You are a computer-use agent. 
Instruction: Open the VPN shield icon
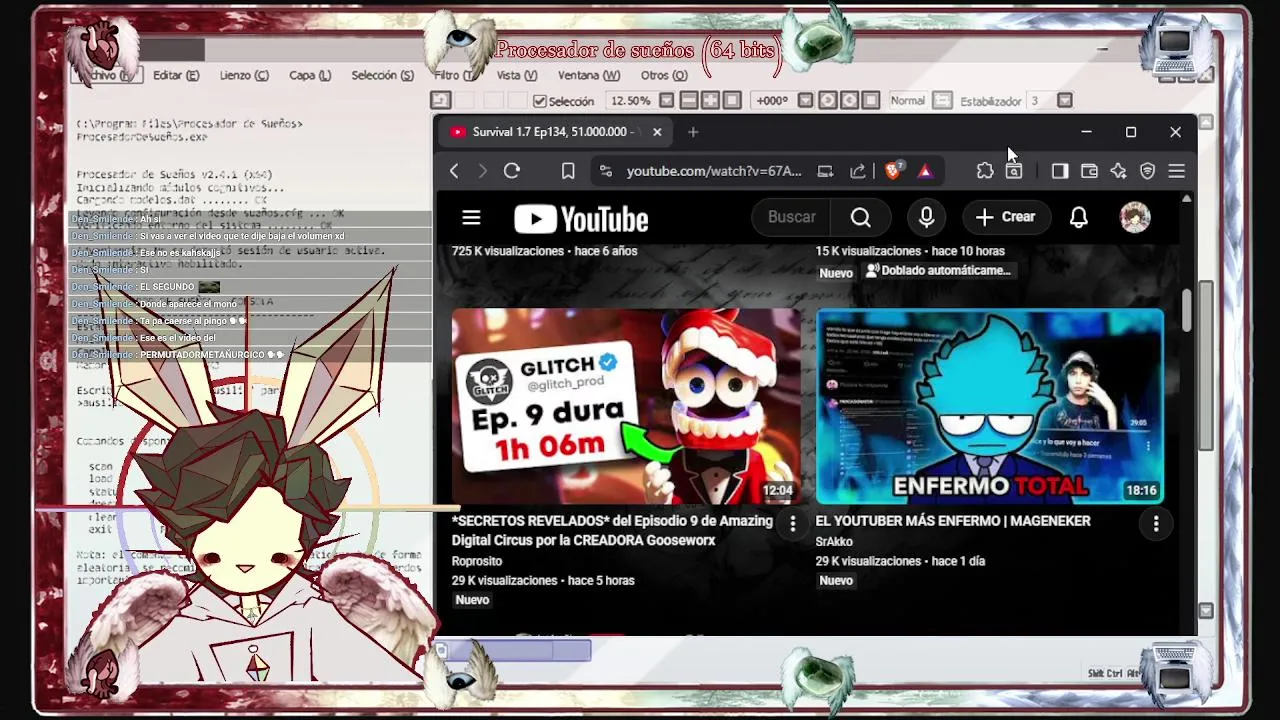tap(1147, 171)
